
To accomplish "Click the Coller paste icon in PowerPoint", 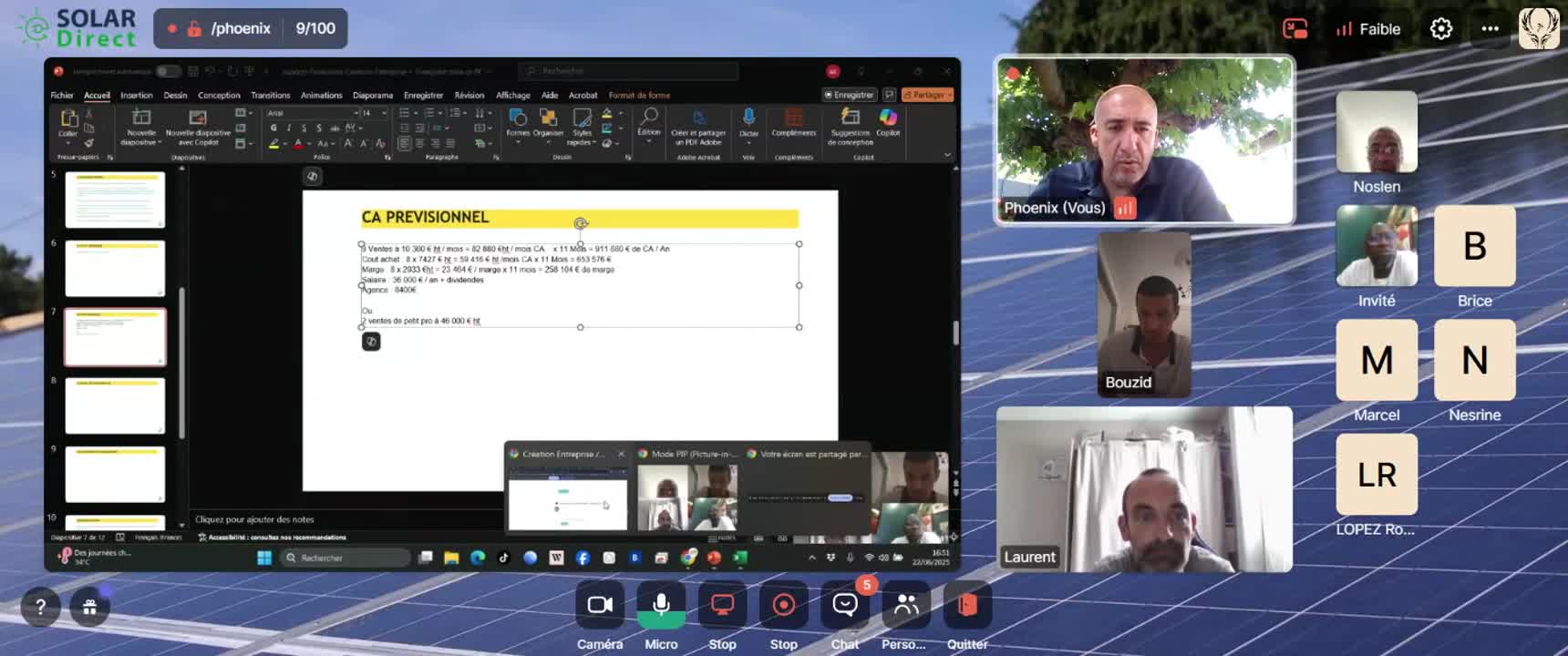I will click(x=68, y=118).
